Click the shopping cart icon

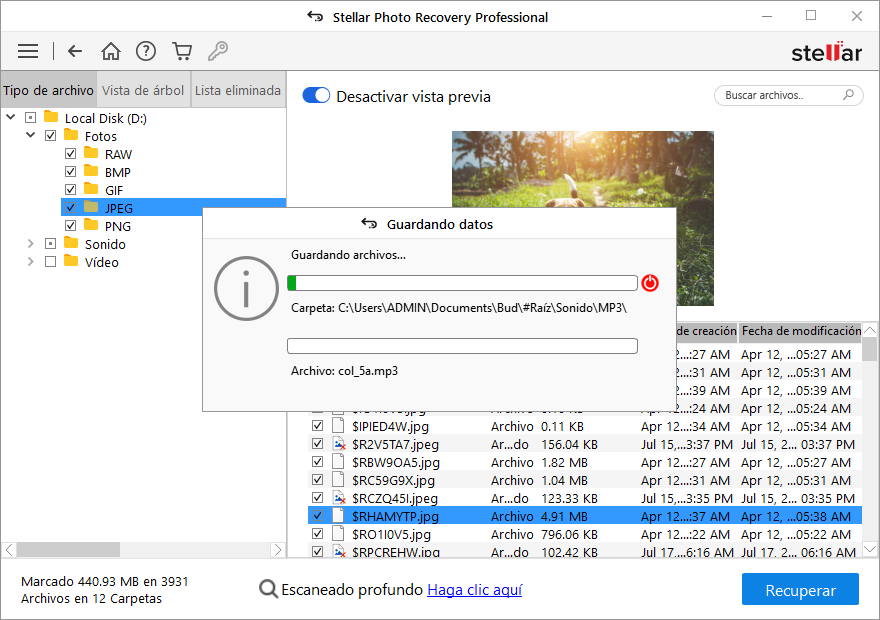tap(181, 51)
